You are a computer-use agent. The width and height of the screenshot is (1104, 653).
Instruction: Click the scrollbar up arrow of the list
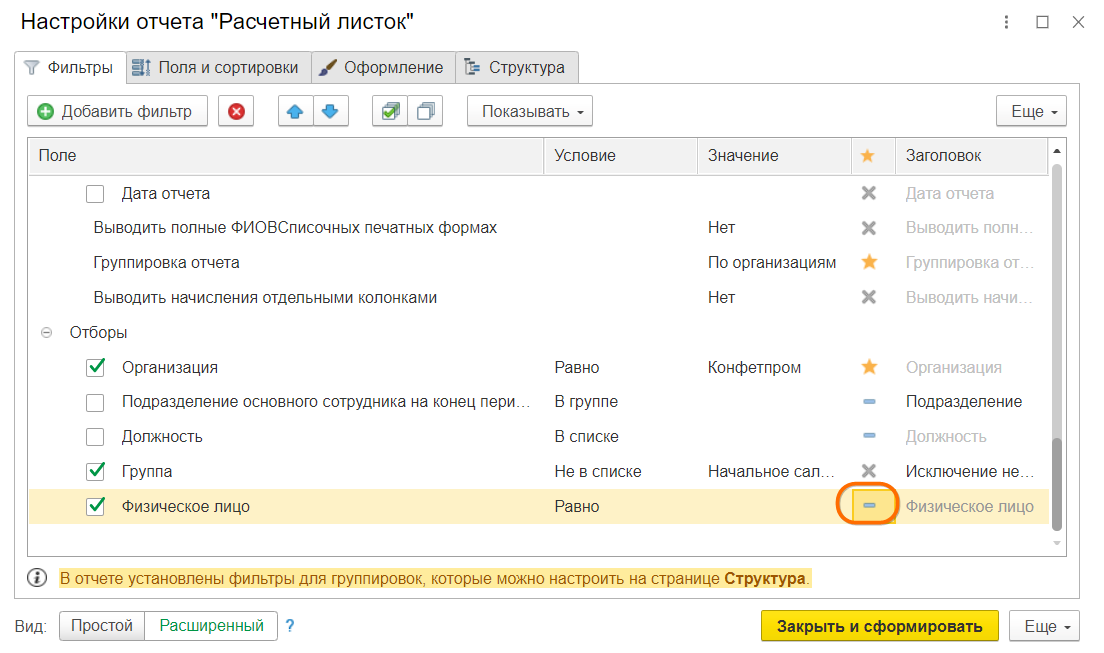pos(1056,151)
